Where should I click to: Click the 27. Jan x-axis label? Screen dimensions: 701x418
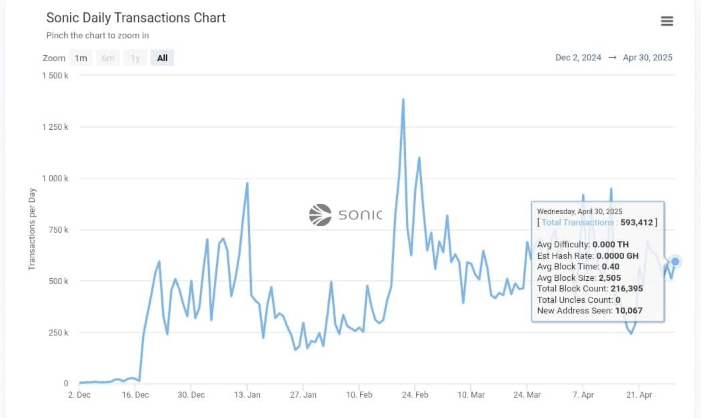point(303,395)
